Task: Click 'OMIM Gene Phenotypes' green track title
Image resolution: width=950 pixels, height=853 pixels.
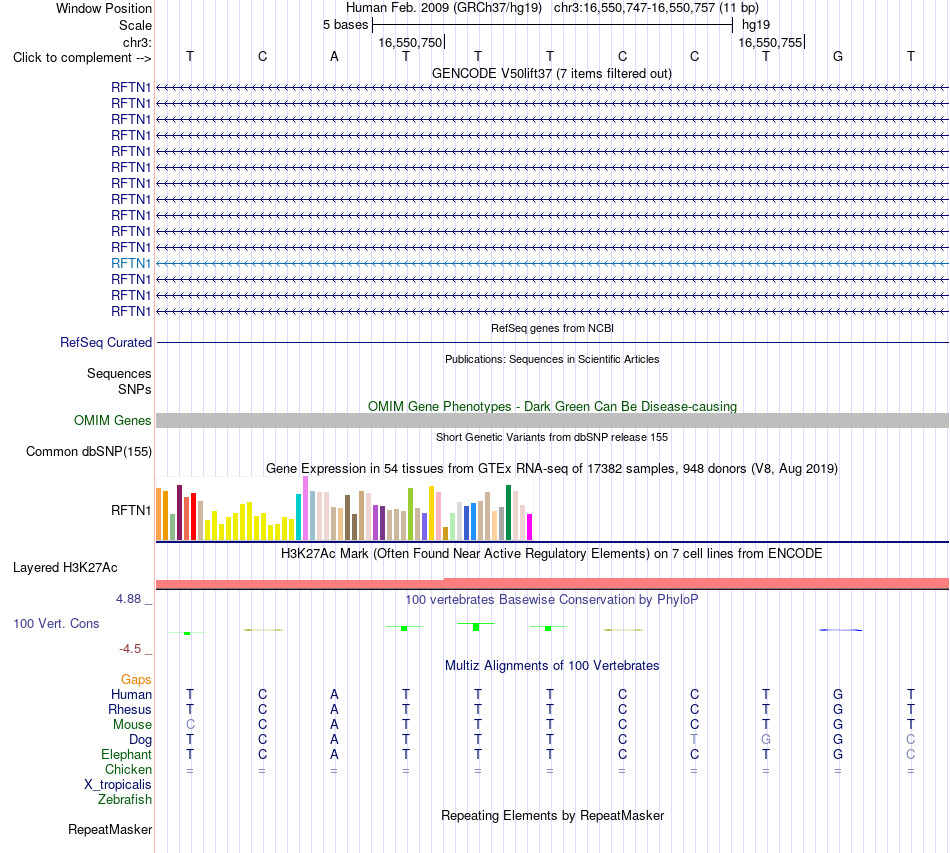Action: (x=552, y=407)
